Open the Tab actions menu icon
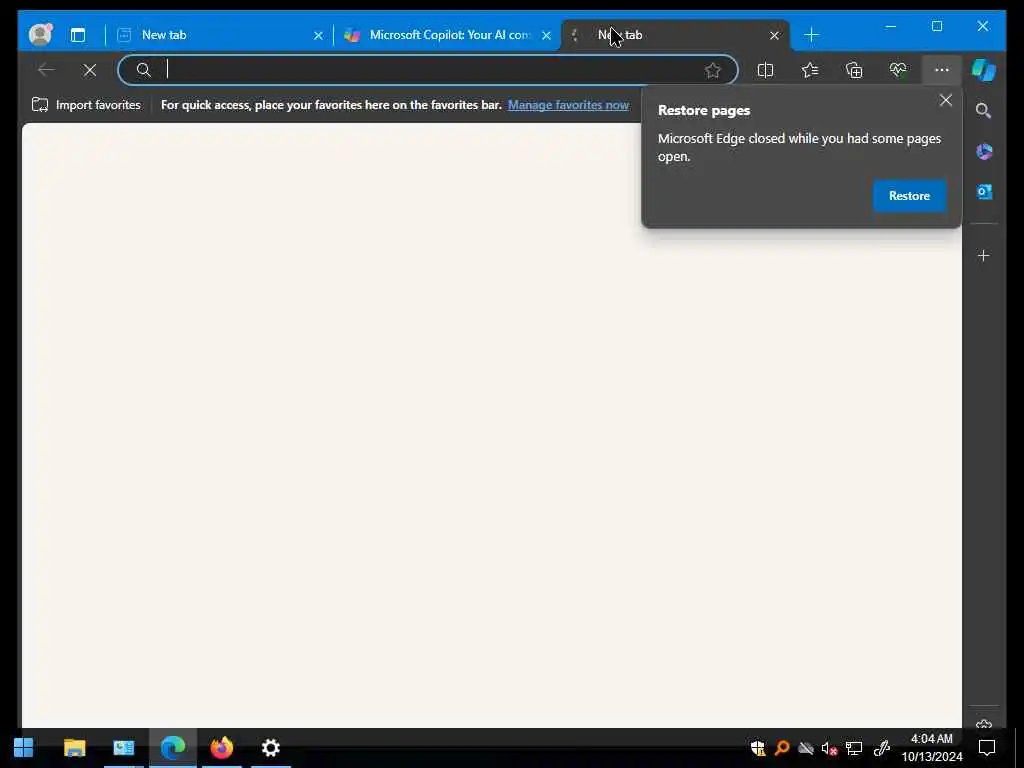1024x768 pixels. [78, 35]
